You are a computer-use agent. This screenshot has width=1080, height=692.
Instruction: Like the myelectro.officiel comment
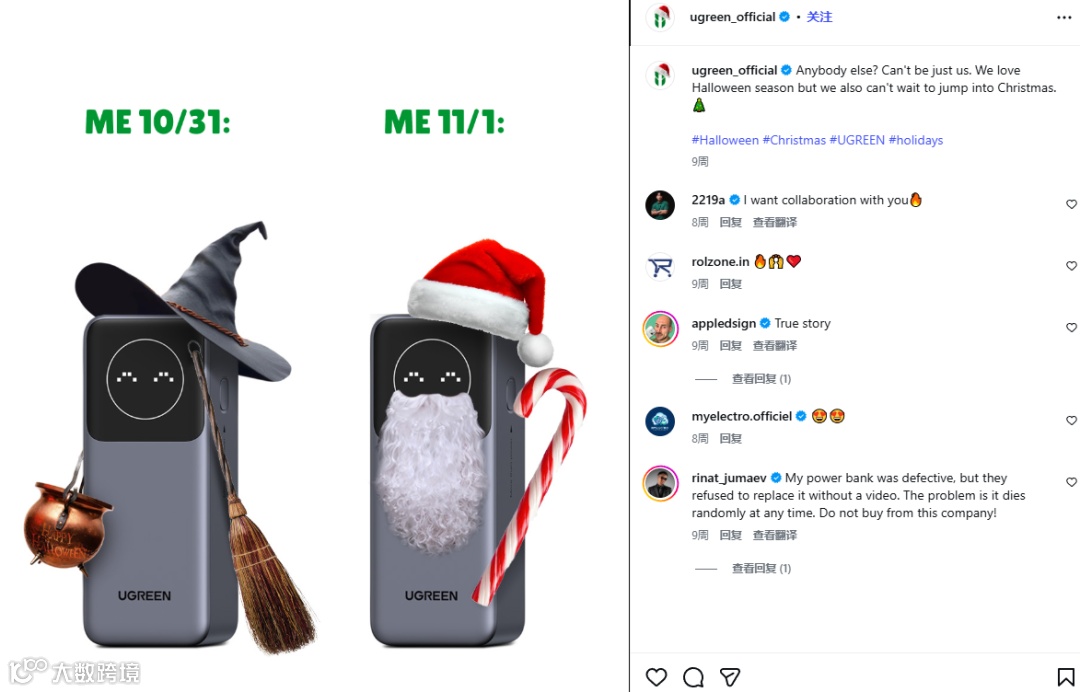1071,420
